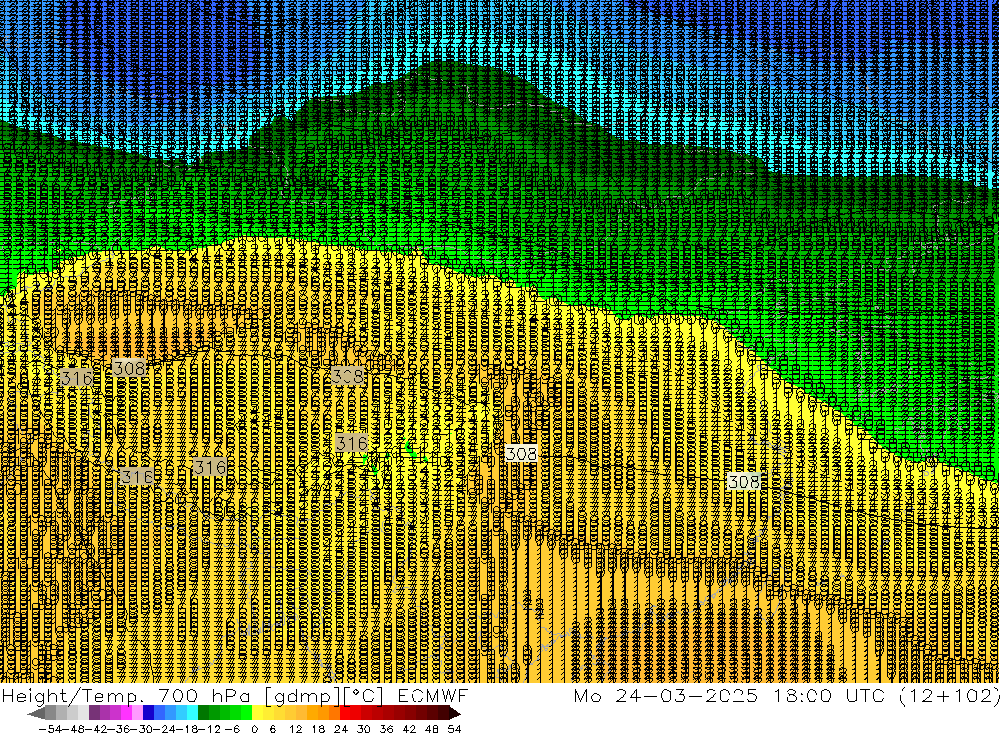Click the '18:00 UTC' time text
This screenshot has width=1000, height=733.
830,696
